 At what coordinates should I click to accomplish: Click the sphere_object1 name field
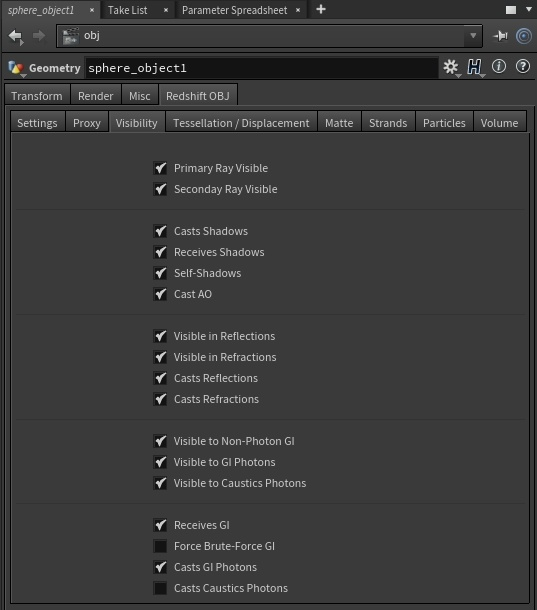261,68
